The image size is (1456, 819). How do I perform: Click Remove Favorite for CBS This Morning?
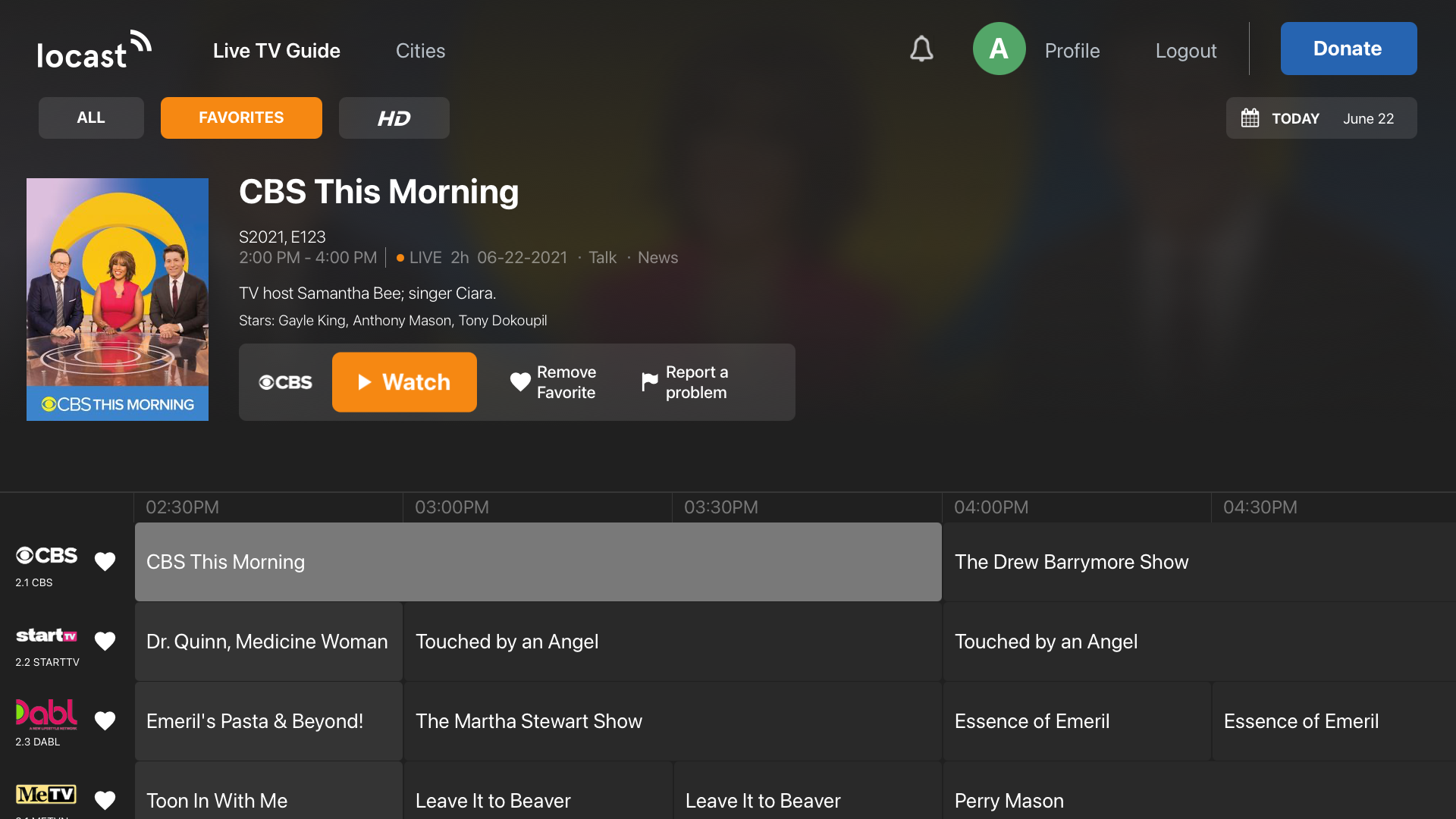point(554,381)
